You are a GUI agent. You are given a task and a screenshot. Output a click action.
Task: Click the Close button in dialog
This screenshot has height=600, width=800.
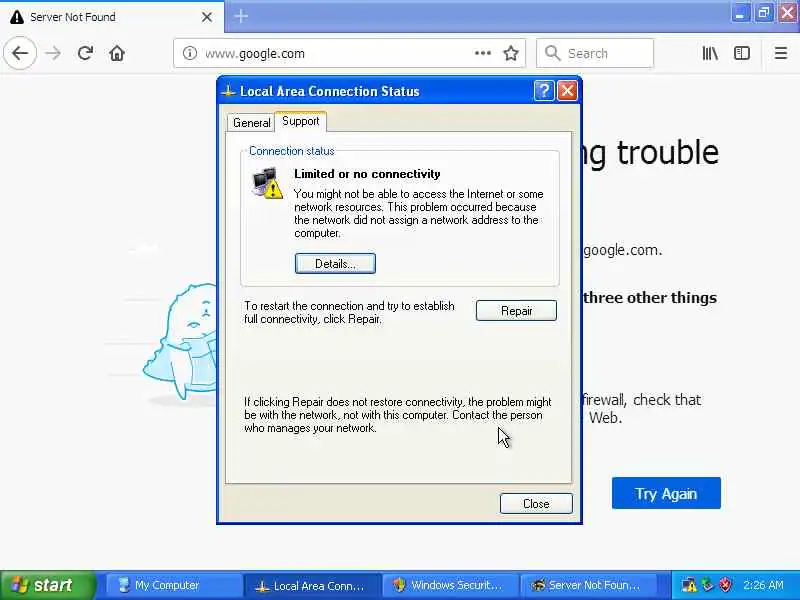[536, 504]
